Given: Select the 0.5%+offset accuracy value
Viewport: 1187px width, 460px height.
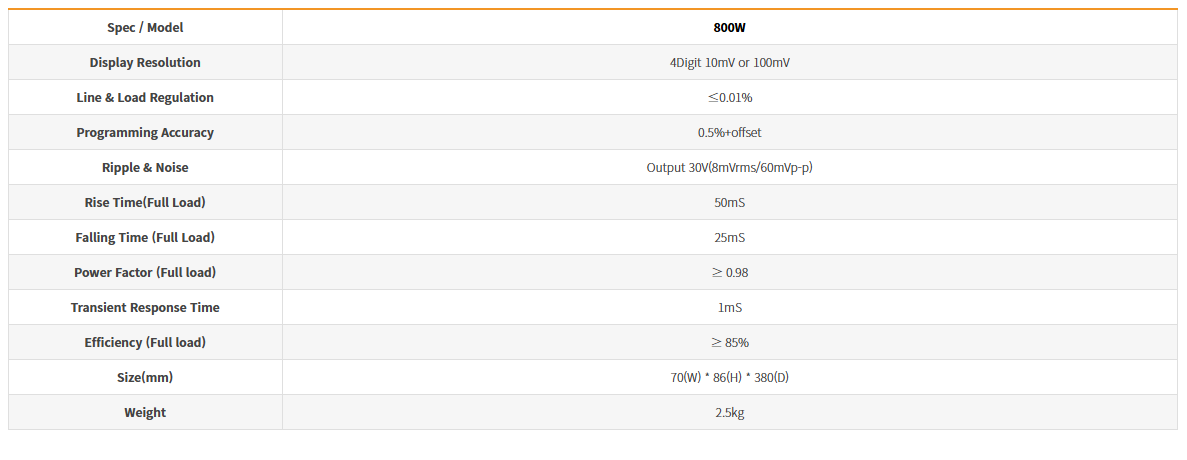Looking at the screenshot, I should 729,133.
